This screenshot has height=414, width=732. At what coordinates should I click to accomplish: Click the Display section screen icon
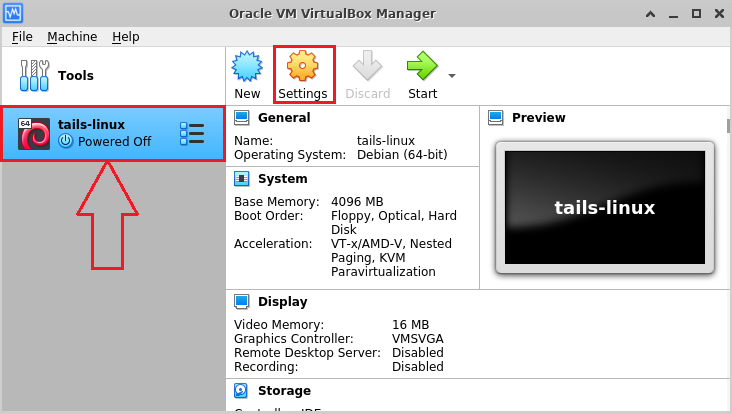[241, 302]
